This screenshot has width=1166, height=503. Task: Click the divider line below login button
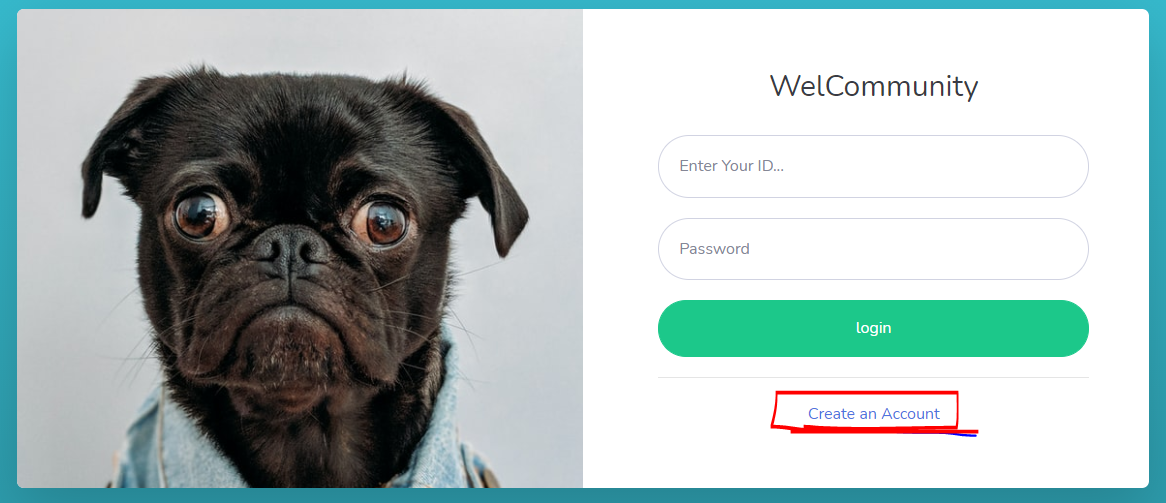pos(873,377)
